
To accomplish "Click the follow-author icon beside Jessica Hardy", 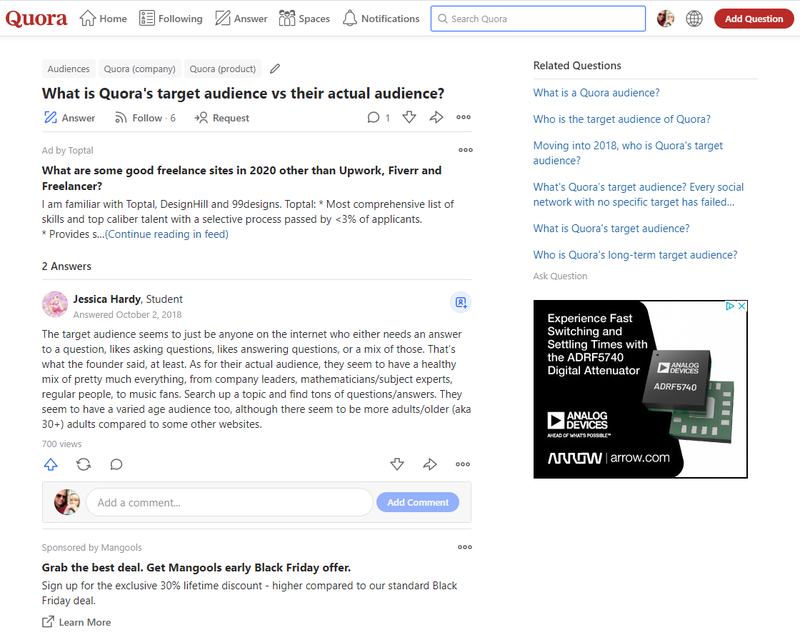I will [x=461, y=302].
